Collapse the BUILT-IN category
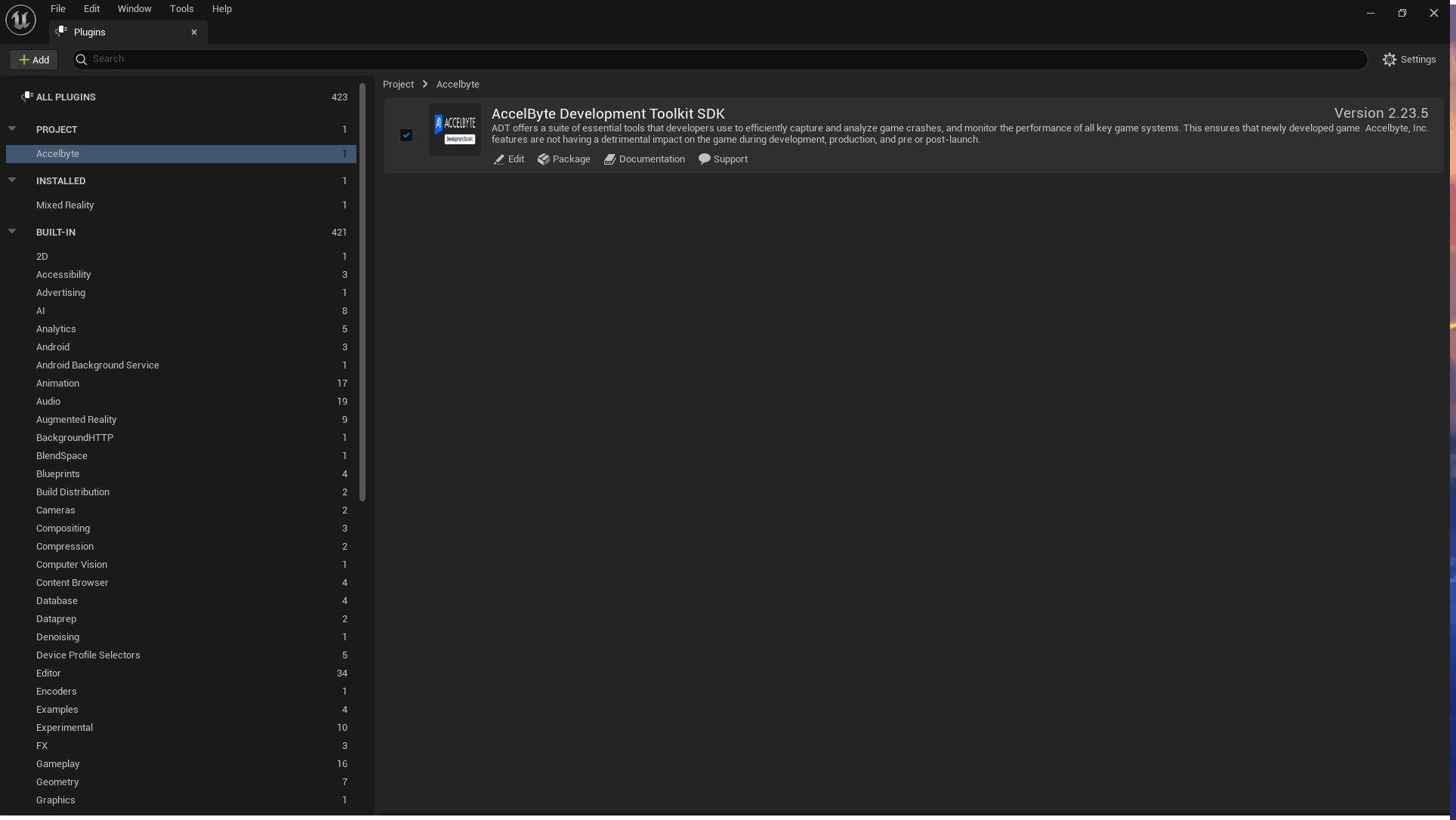This screenshot has height=820, width=1456. click(x=12, y=231)
